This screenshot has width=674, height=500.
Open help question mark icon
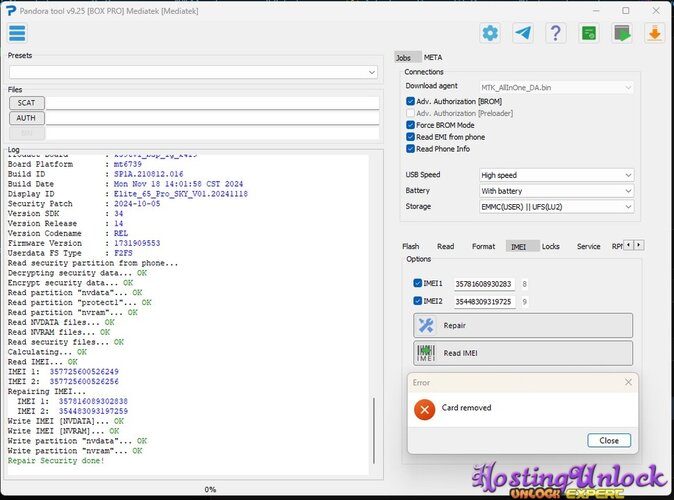pyautogui.click(x=555, y=34)
